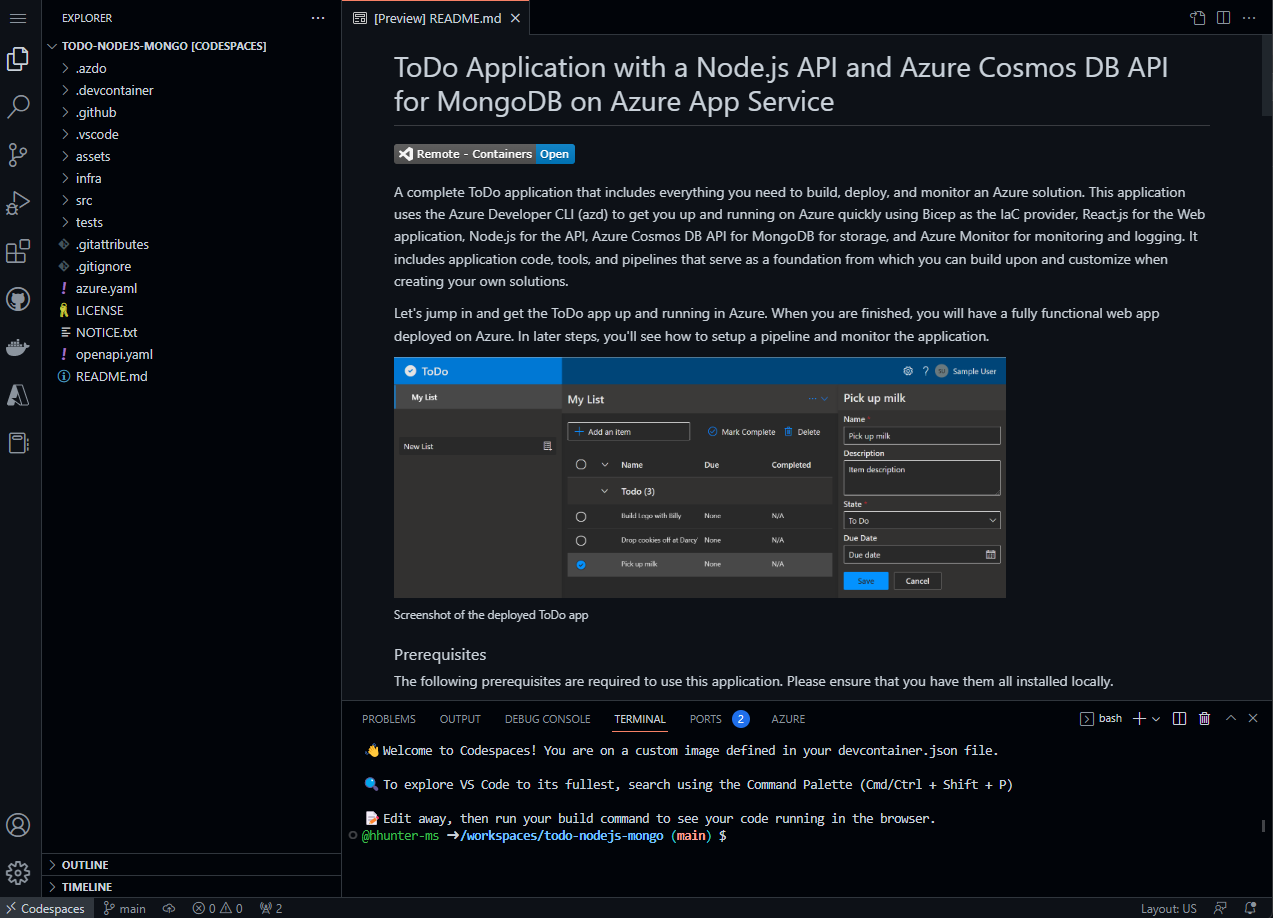This screenshot has height=918, width=1273.
Task: Click the Codespaces status bar button
Action: [46, 908]
